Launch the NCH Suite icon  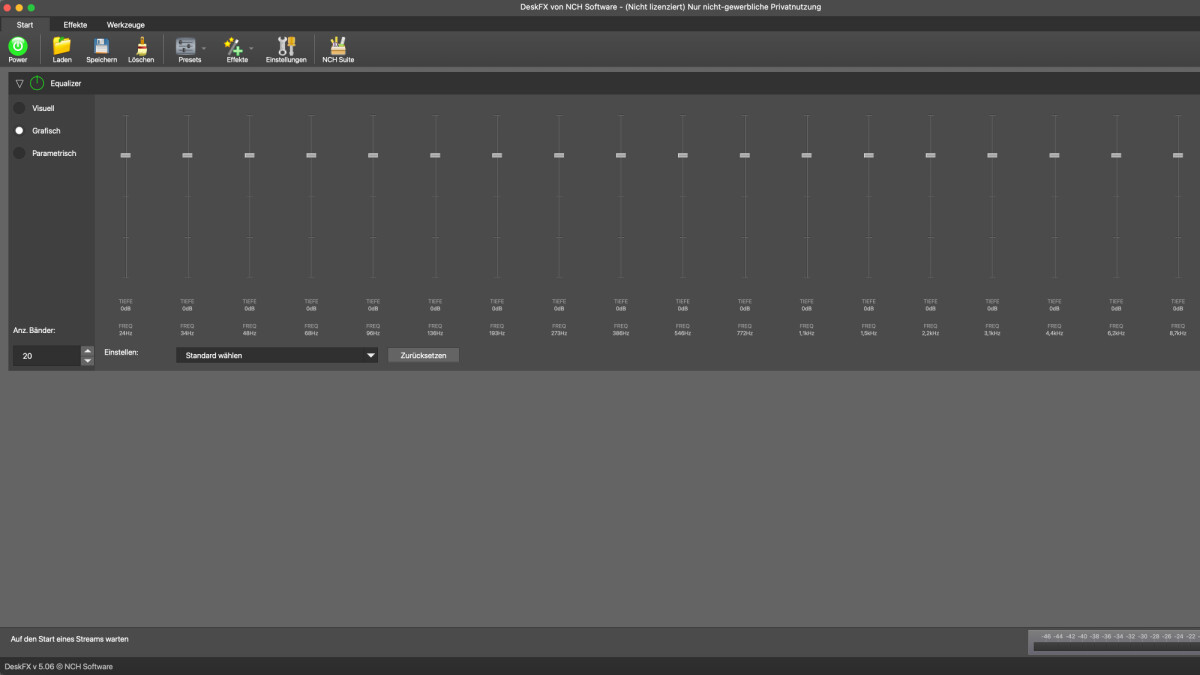tap(338, 46)
